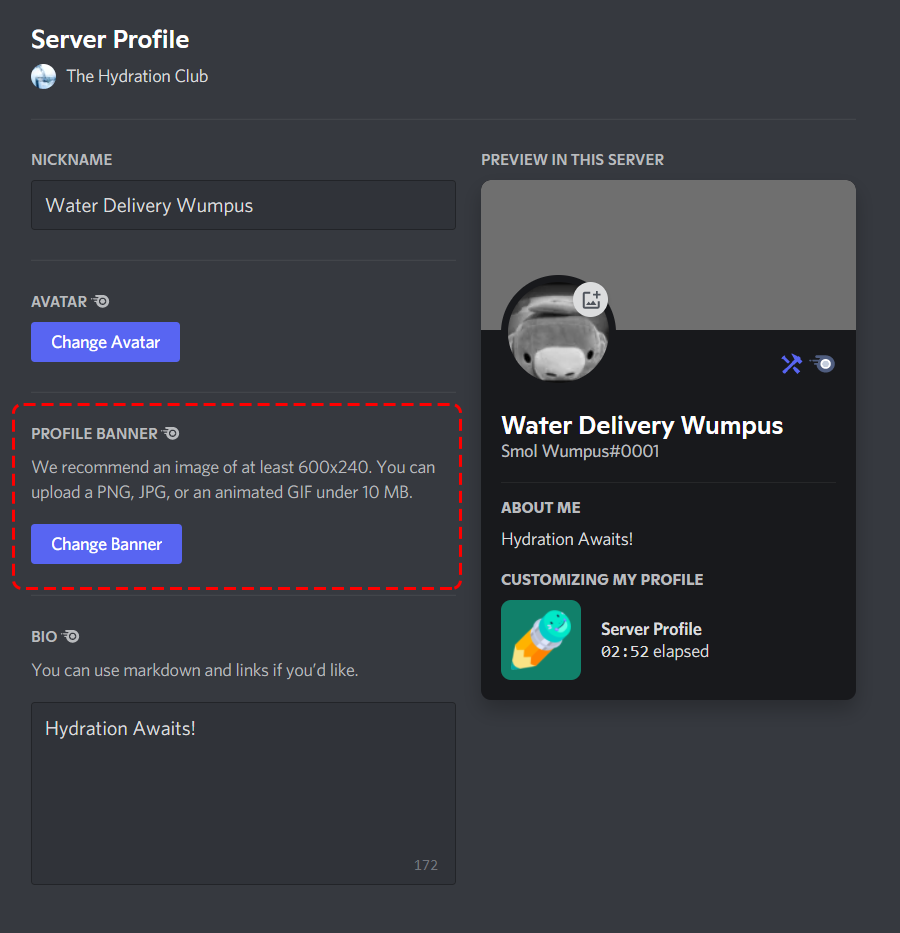Viewport: 900px width, 933px height.
Task: Click the Hydration Awaits! text under About Me
Action: (567, 539)
